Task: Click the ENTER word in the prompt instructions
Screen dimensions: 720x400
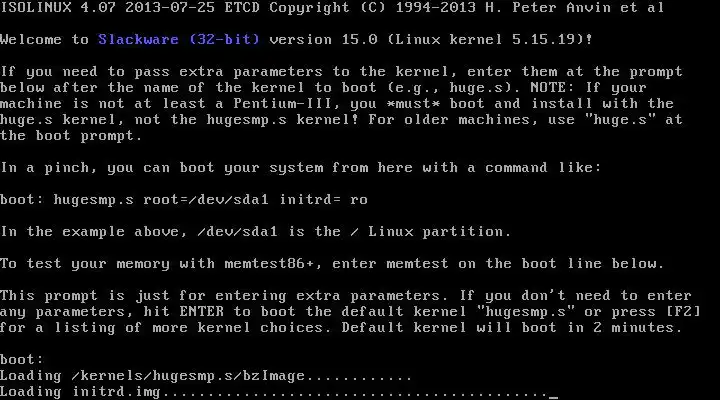Action: (201, 312)
